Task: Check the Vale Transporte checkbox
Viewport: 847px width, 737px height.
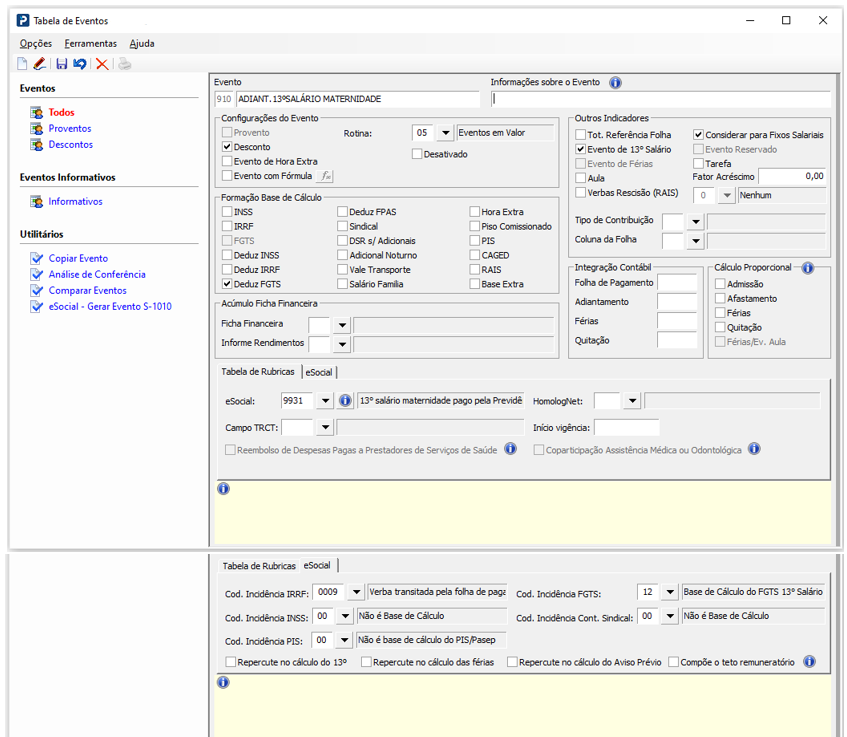Action: point(342,269)
